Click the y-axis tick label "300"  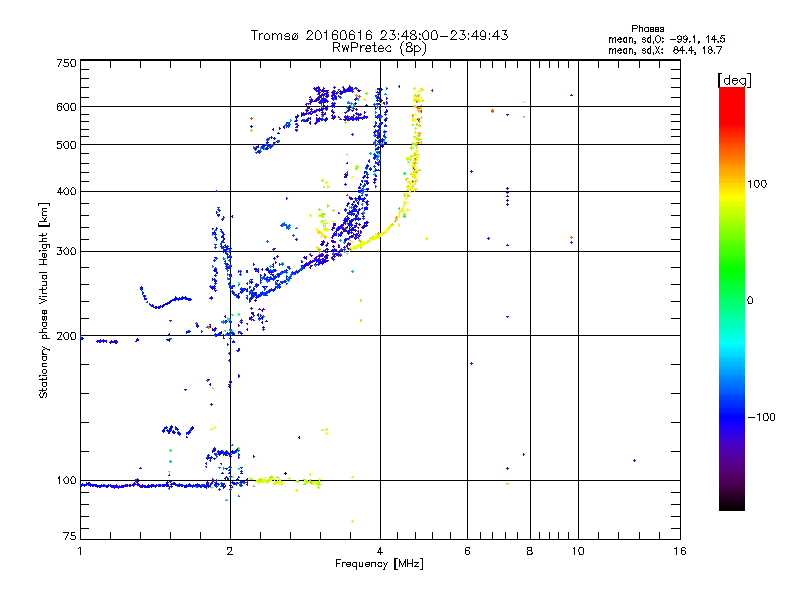point(66,252)
